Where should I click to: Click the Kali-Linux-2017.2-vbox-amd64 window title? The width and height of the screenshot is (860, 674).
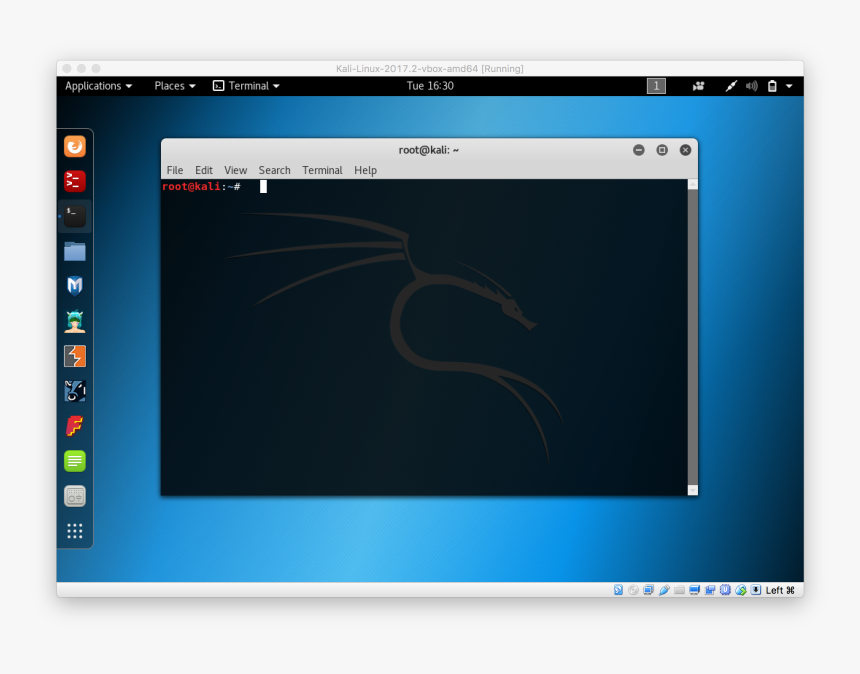pos(430,69)
